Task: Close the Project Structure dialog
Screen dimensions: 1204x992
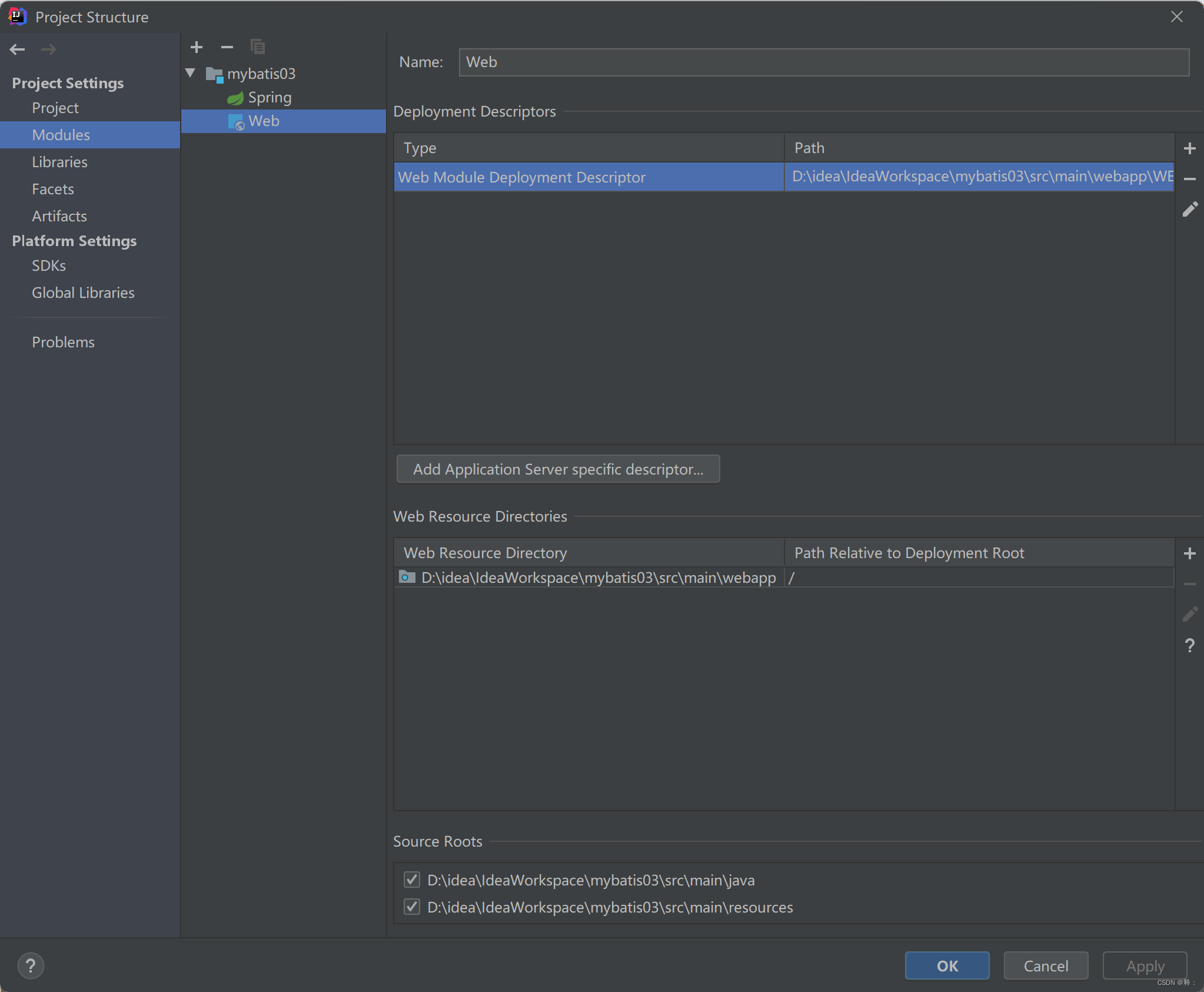Action: [1176, 16]
